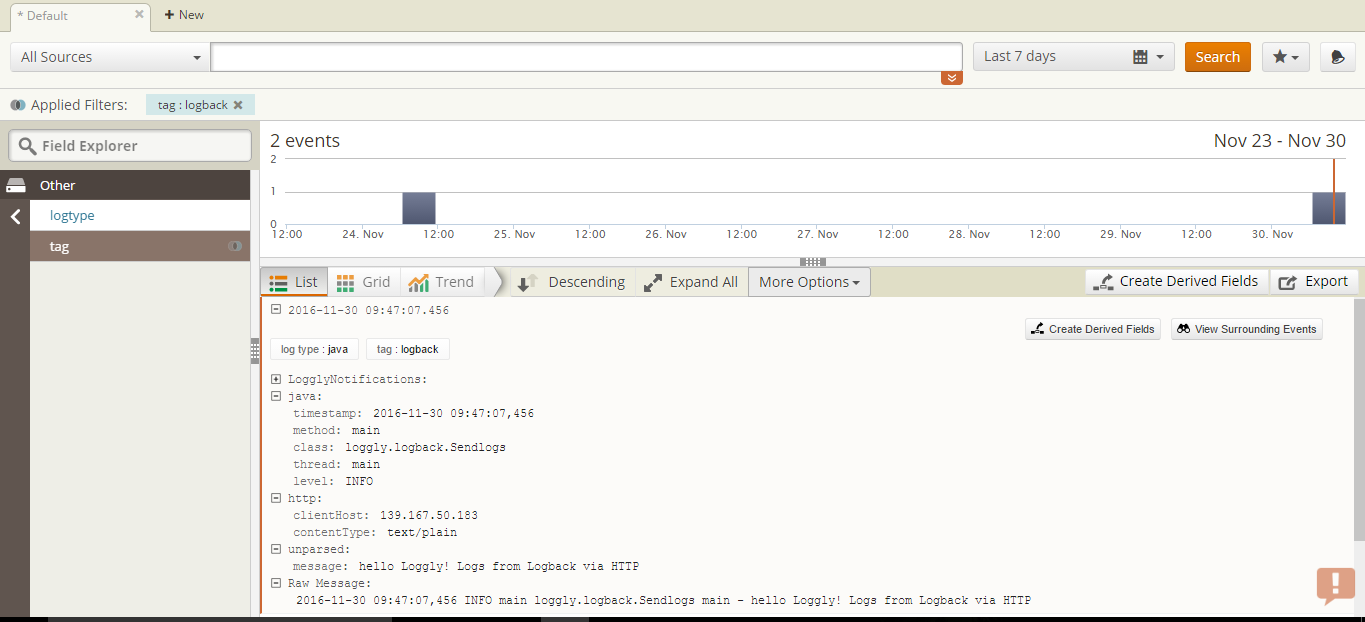Click the search query input field
The image size is (1365, 622).
pos(585,57)
